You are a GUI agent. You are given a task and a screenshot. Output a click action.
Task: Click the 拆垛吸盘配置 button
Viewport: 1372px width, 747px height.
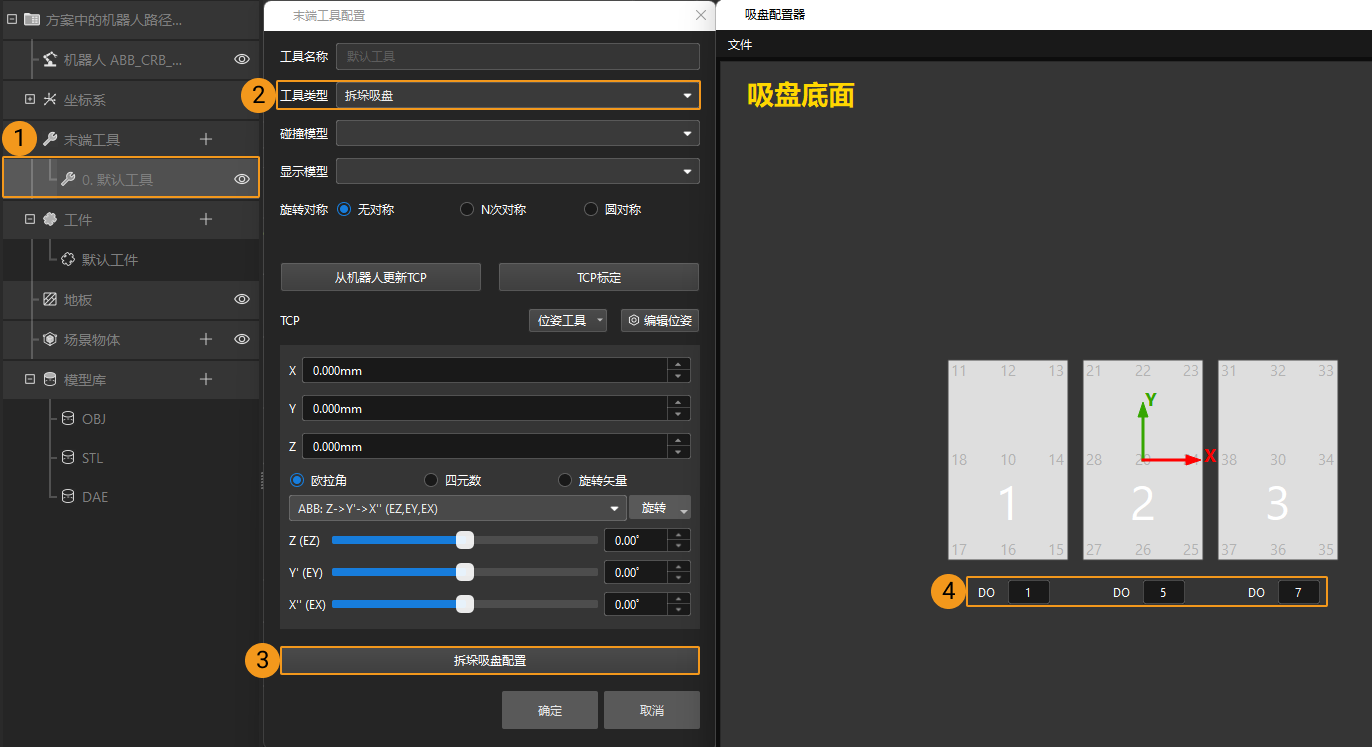(x=489, y=660)
